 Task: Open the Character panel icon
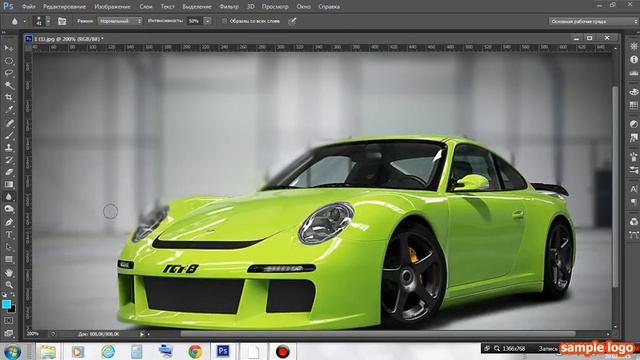[x=633, y=189]
